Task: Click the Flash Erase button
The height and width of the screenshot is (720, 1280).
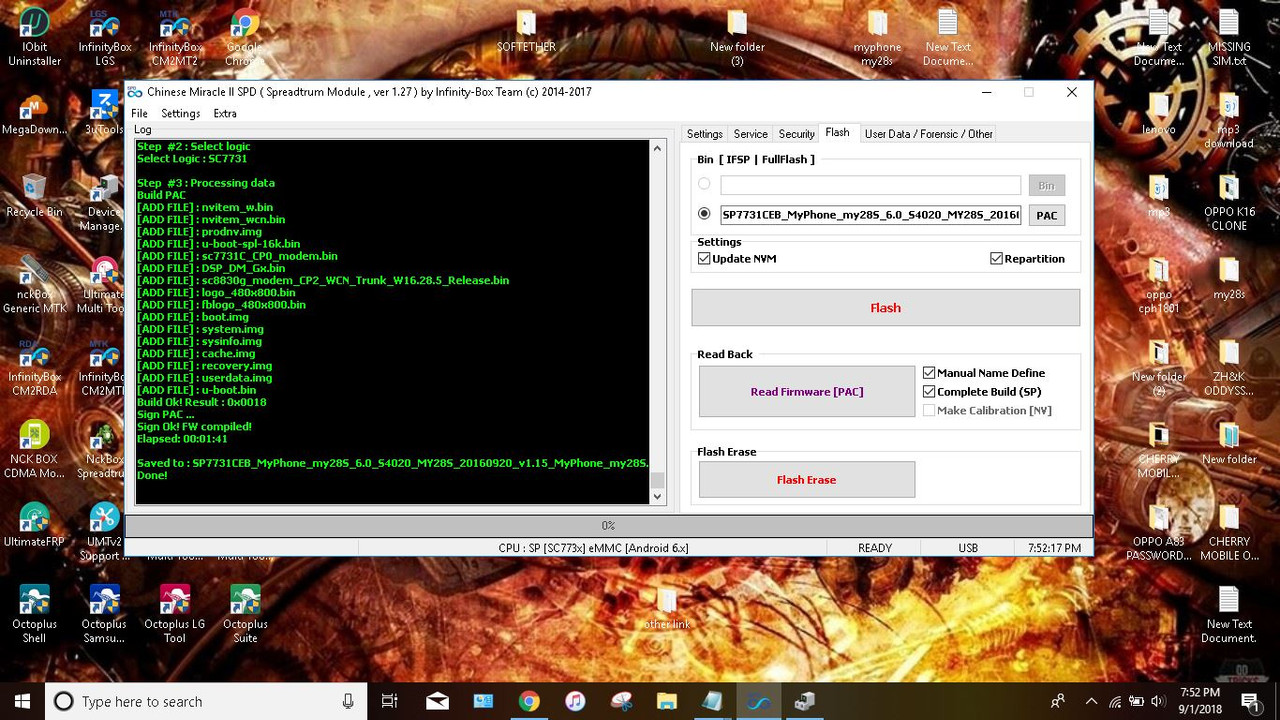Action: pos(806,479)
